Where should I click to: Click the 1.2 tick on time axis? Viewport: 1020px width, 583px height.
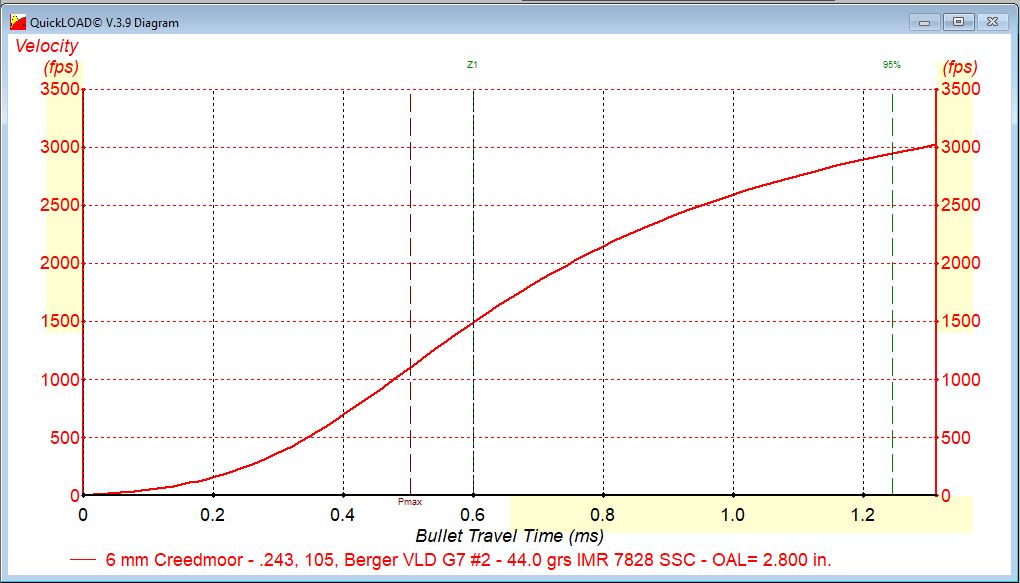pos(863,514)
